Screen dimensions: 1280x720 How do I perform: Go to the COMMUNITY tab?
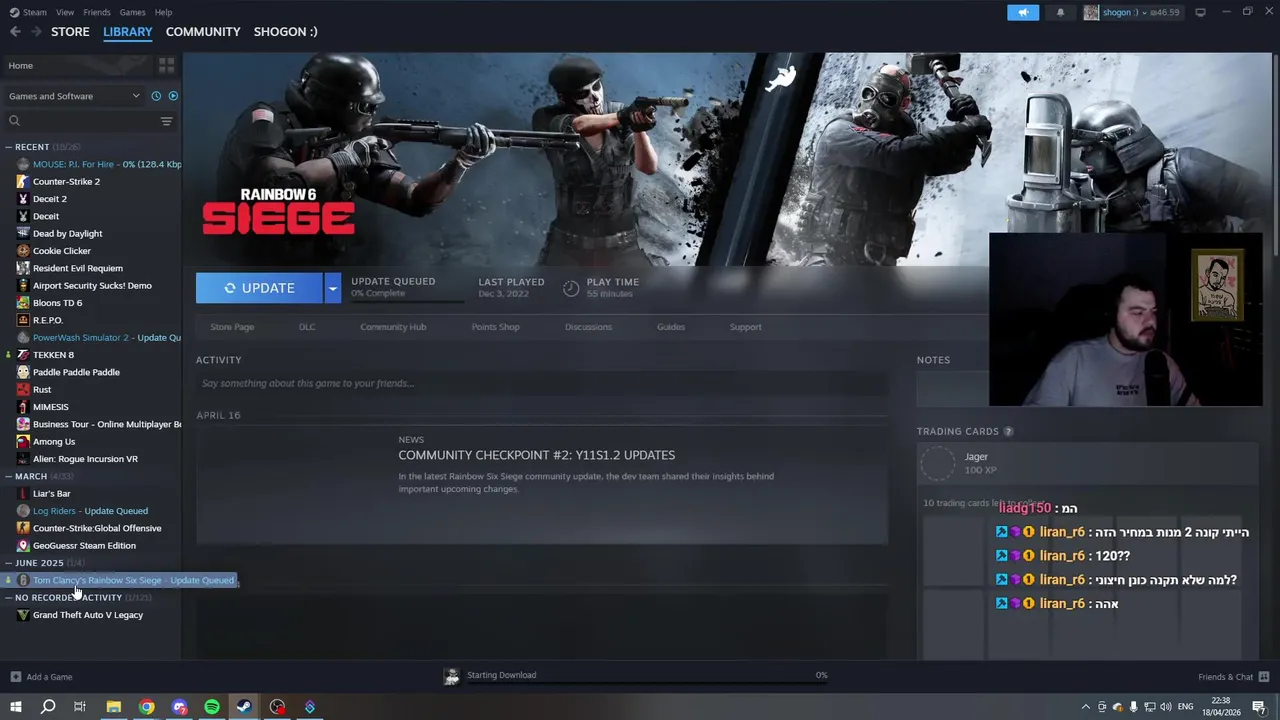pyautogui.click(x=203, y=32)
